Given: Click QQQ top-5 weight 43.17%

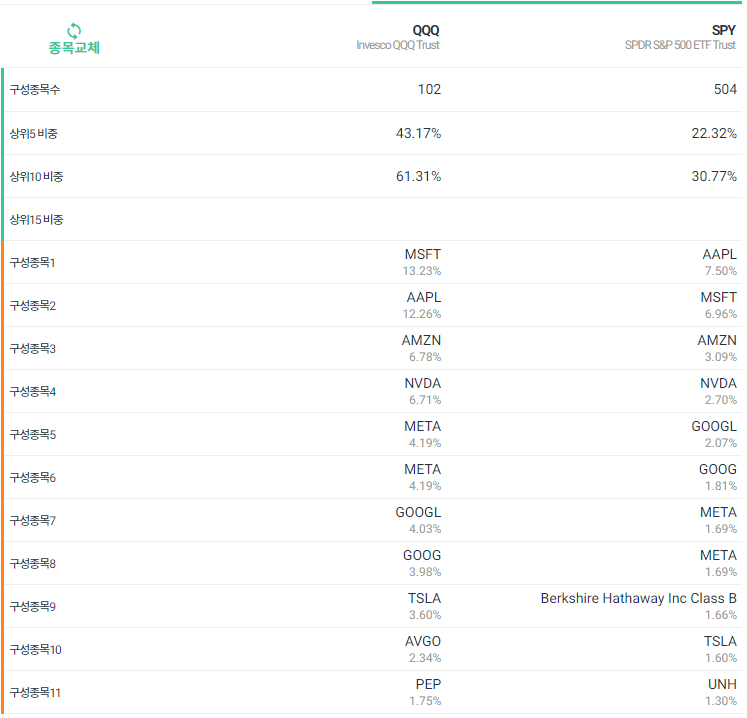Looking at the screenshot, I should click(x=418, y=133).
